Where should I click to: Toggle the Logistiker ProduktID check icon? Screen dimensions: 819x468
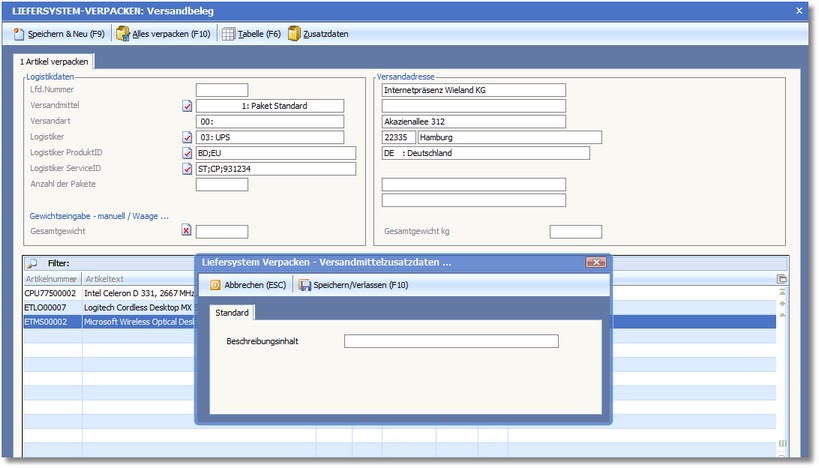pyautogui.click(x=187, y=154)
